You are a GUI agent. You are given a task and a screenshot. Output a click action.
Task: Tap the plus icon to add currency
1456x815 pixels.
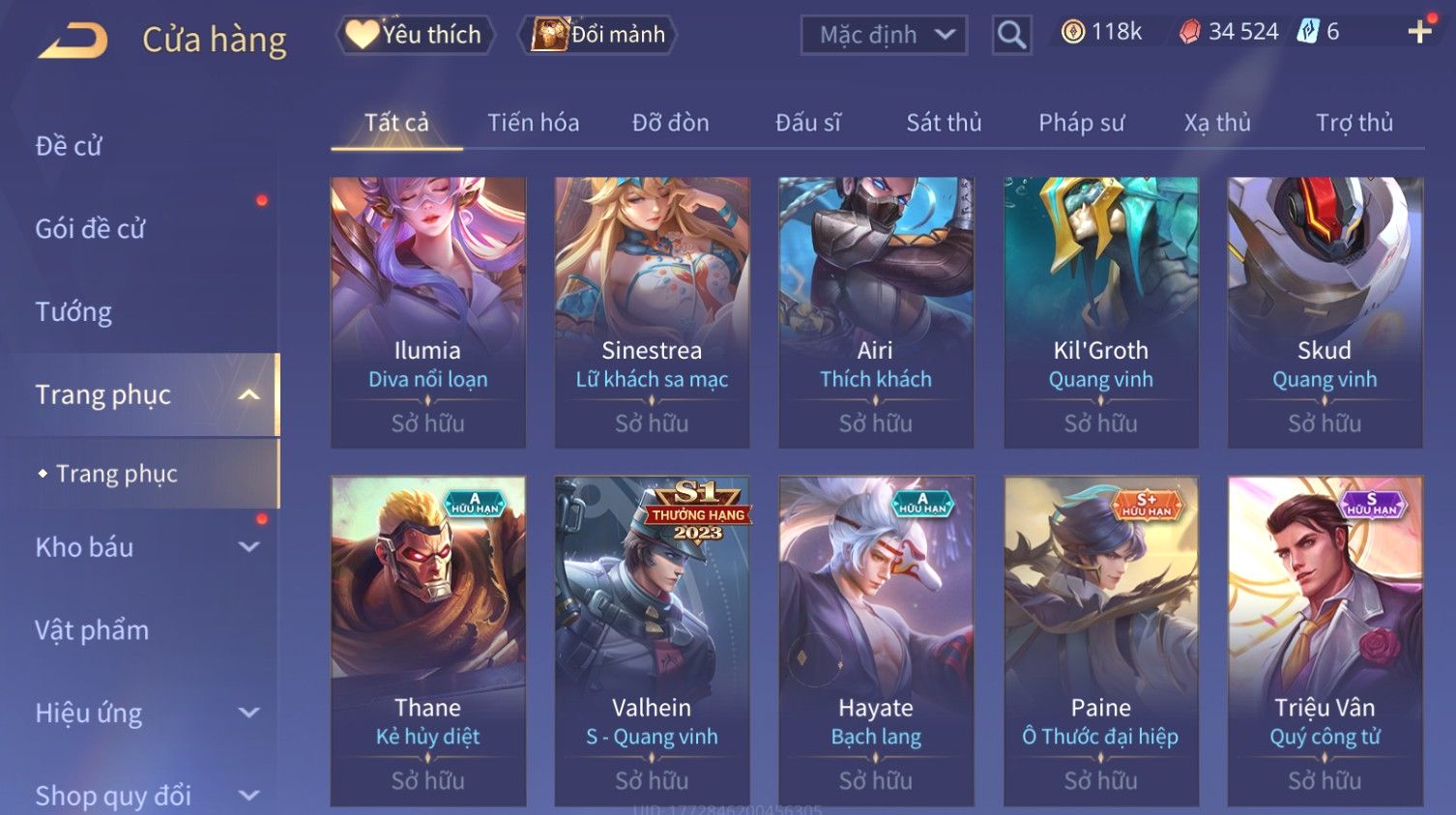tap(1419, 33)
